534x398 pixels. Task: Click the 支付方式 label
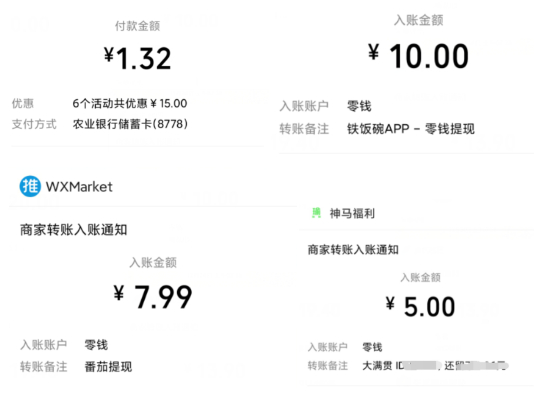click(x=34, y=124)
